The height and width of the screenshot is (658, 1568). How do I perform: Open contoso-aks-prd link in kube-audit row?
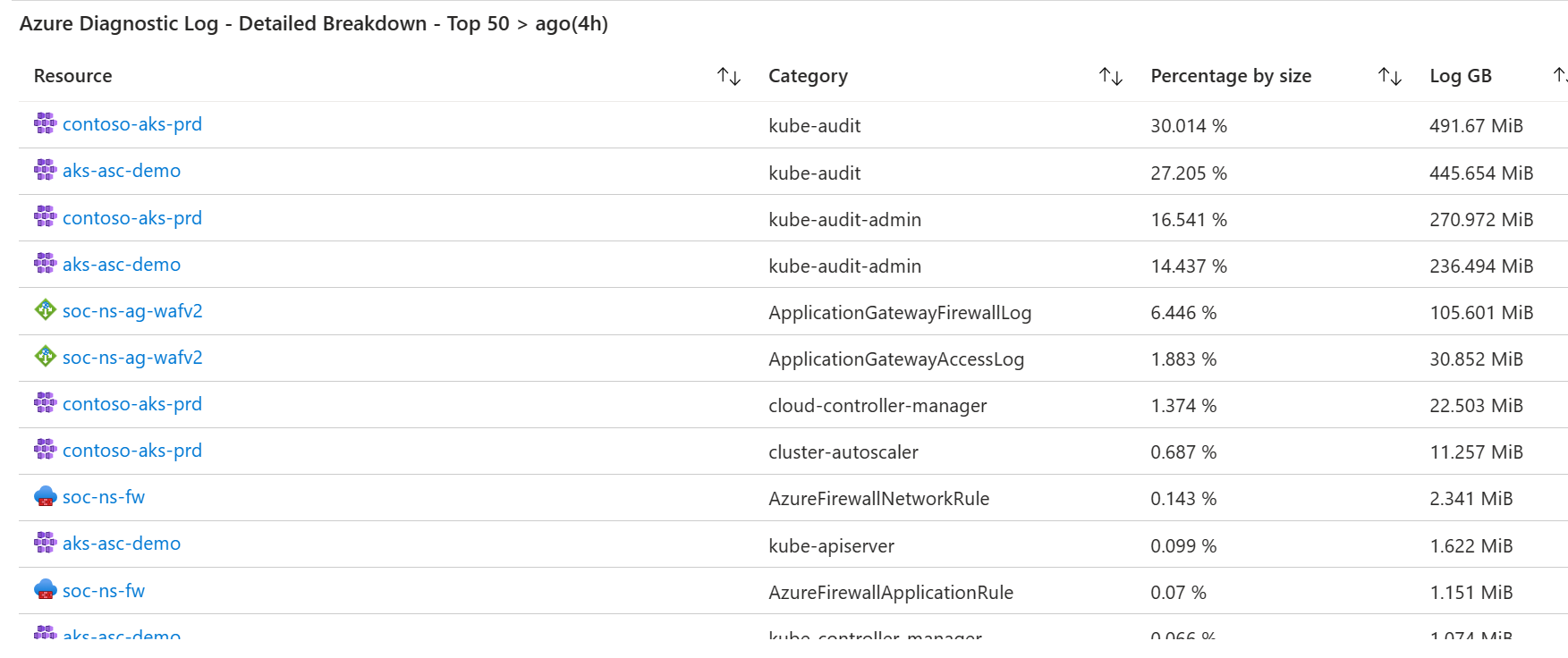tap(132, 124)
